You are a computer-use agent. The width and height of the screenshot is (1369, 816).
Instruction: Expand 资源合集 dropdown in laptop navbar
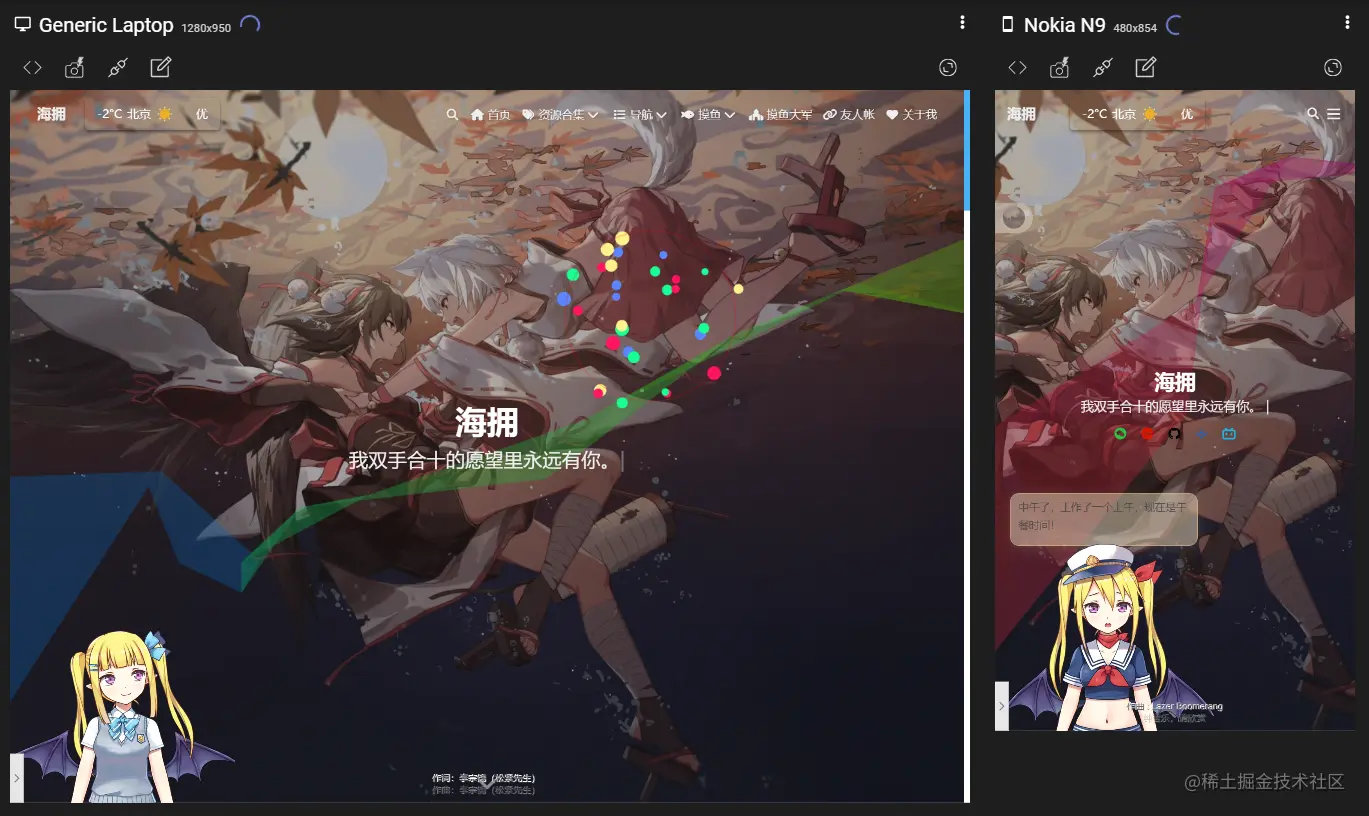[560, 115]
